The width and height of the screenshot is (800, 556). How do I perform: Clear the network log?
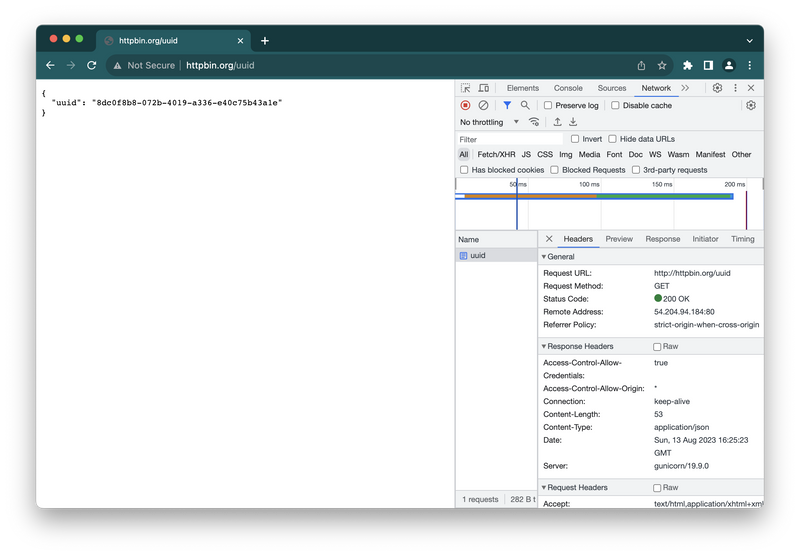tap(483, 105)
